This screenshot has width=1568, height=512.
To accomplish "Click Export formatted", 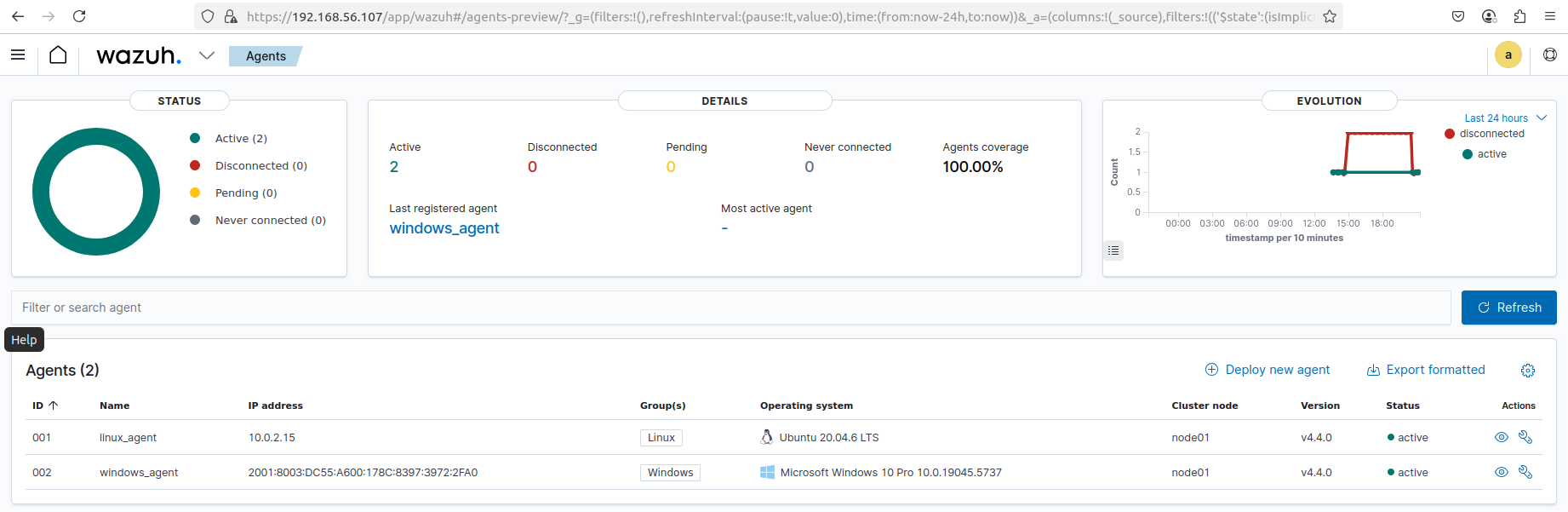I will coord(1426,370).
